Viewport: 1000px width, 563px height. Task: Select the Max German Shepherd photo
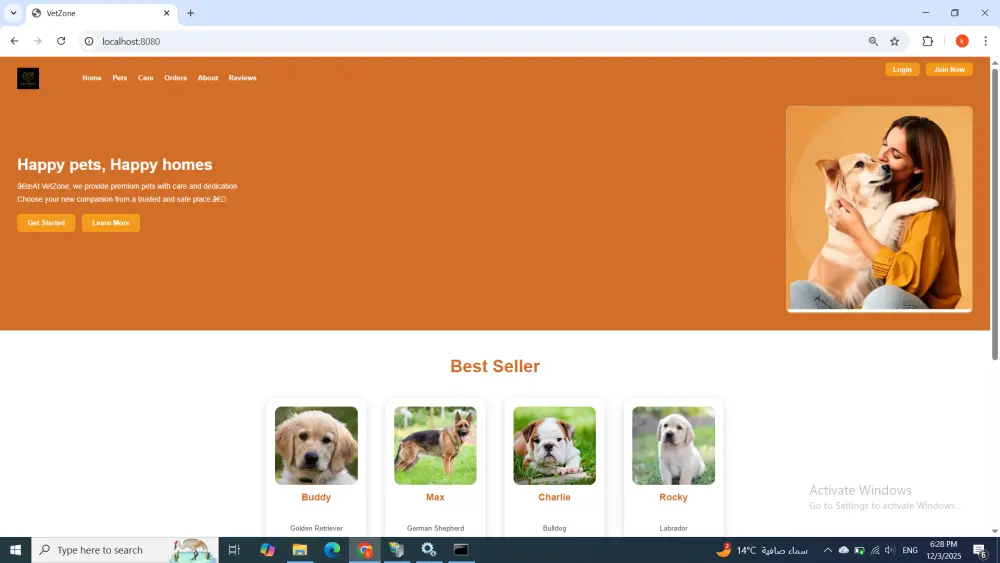[x=435, y=446]
